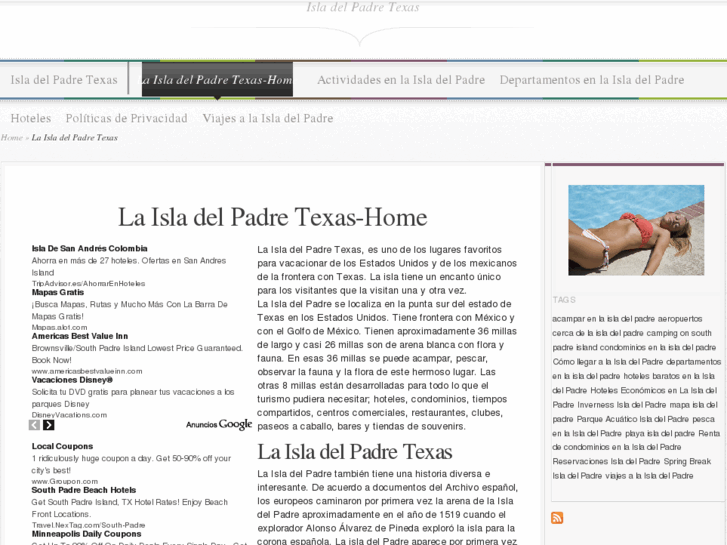Open tag playa isla del padre
727x545 pixels.
[660, 434]
